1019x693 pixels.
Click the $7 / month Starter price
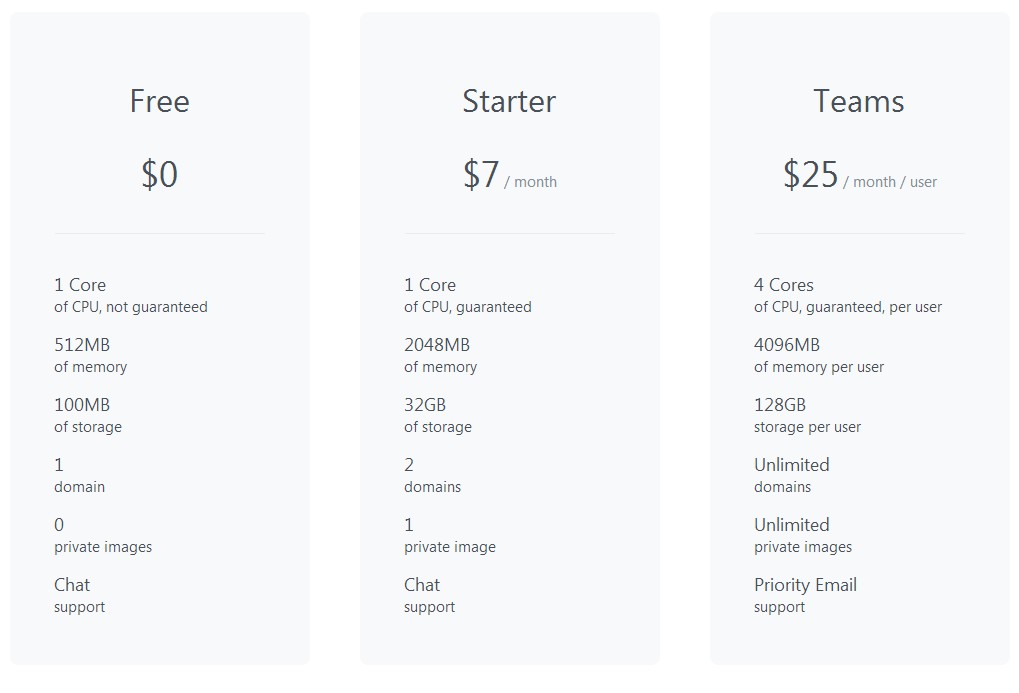coord(510,175)
